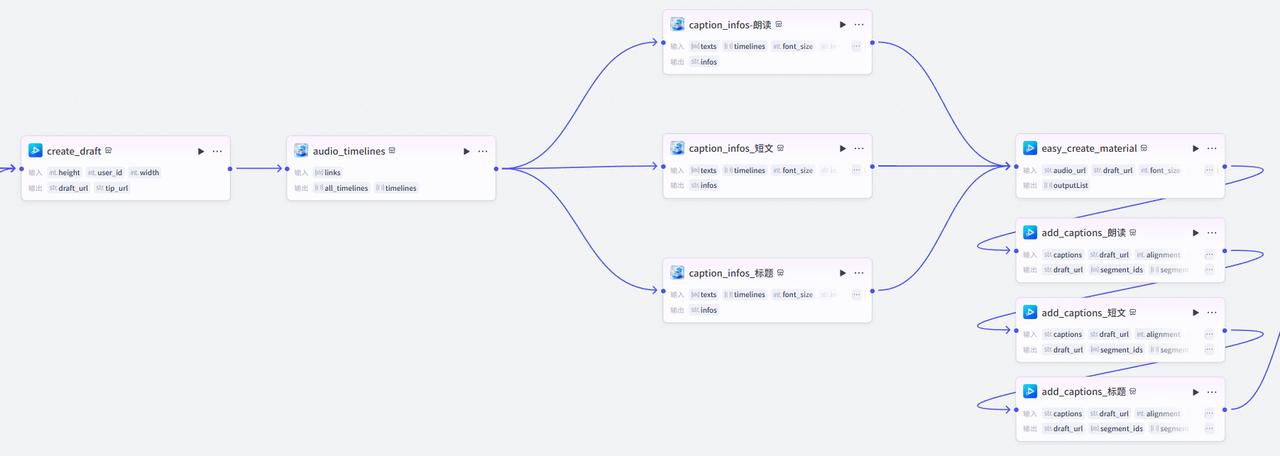Click the badge icon next to easy_create_material
The image size is (1280, 456).
1144,148
